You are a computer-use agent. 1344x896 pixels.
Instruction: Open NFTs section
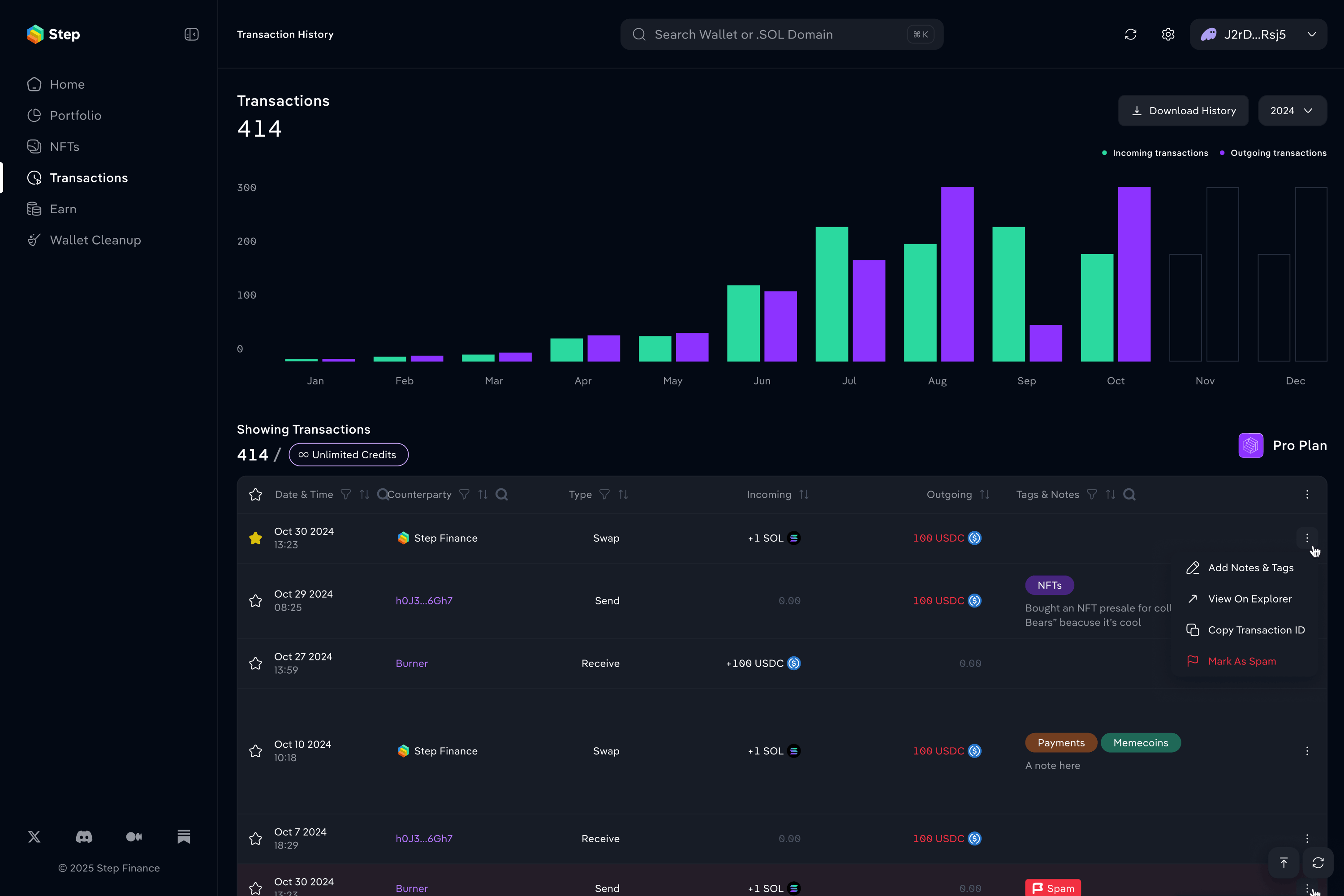[x=53, y=147]
